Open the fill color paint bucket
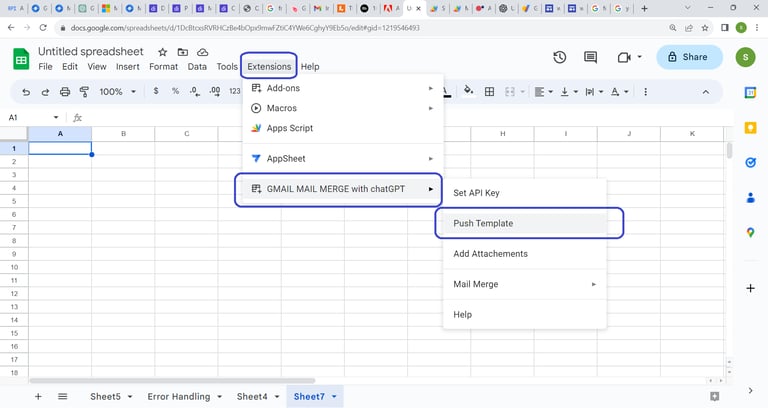This screenshot has width=768, height=408. (469, 91)
